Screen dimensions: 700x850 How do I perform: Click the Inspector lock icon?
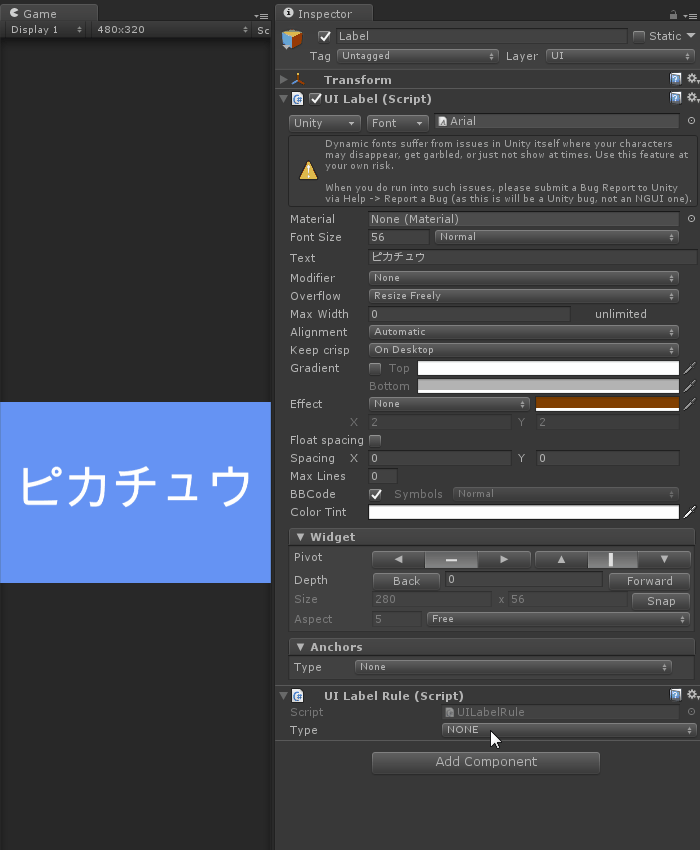pos(673,15)
